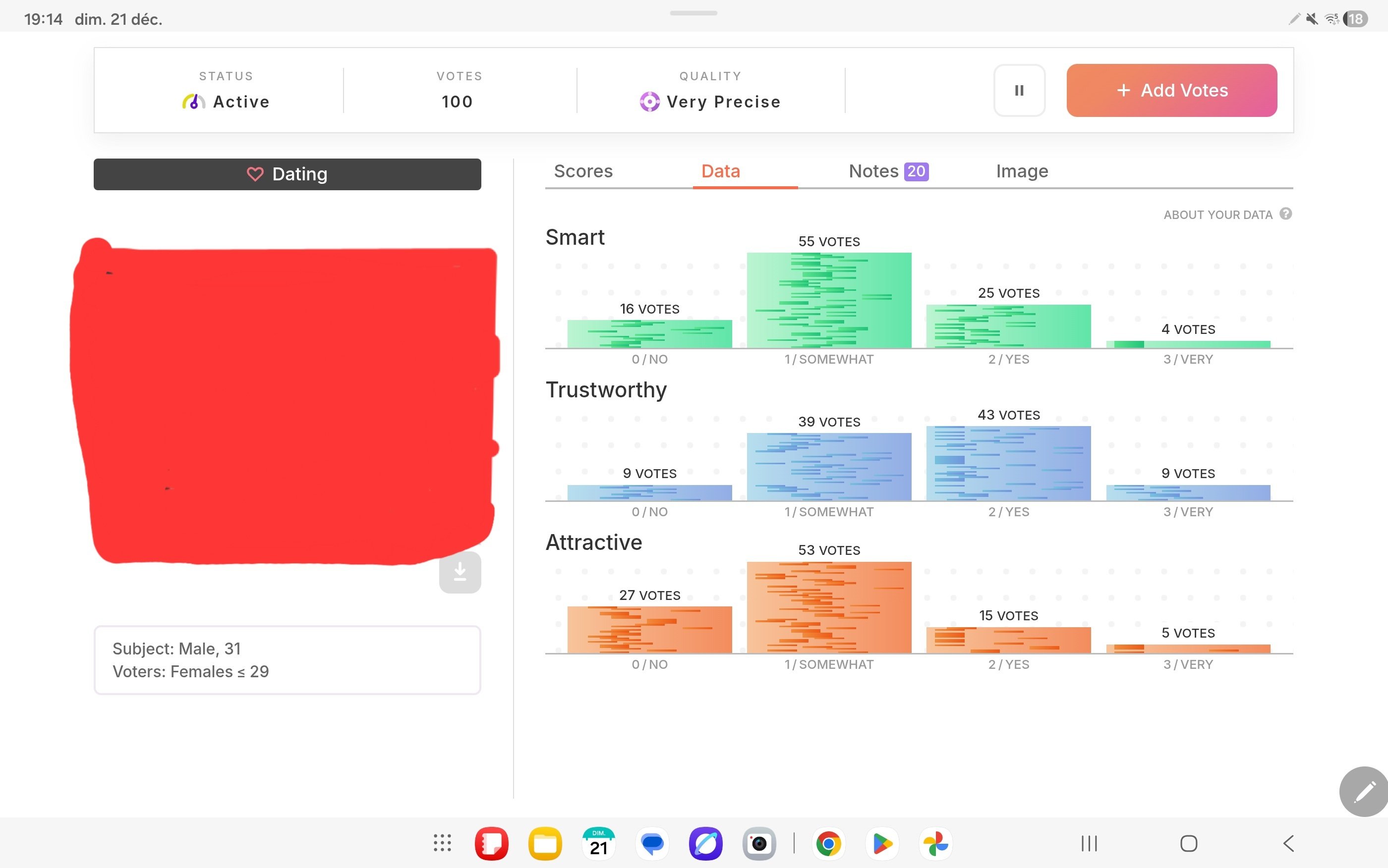The height and width of the screenshot is (868, 1388).
Task: Download the photo using the download icon
Action: tap(460, 572)
